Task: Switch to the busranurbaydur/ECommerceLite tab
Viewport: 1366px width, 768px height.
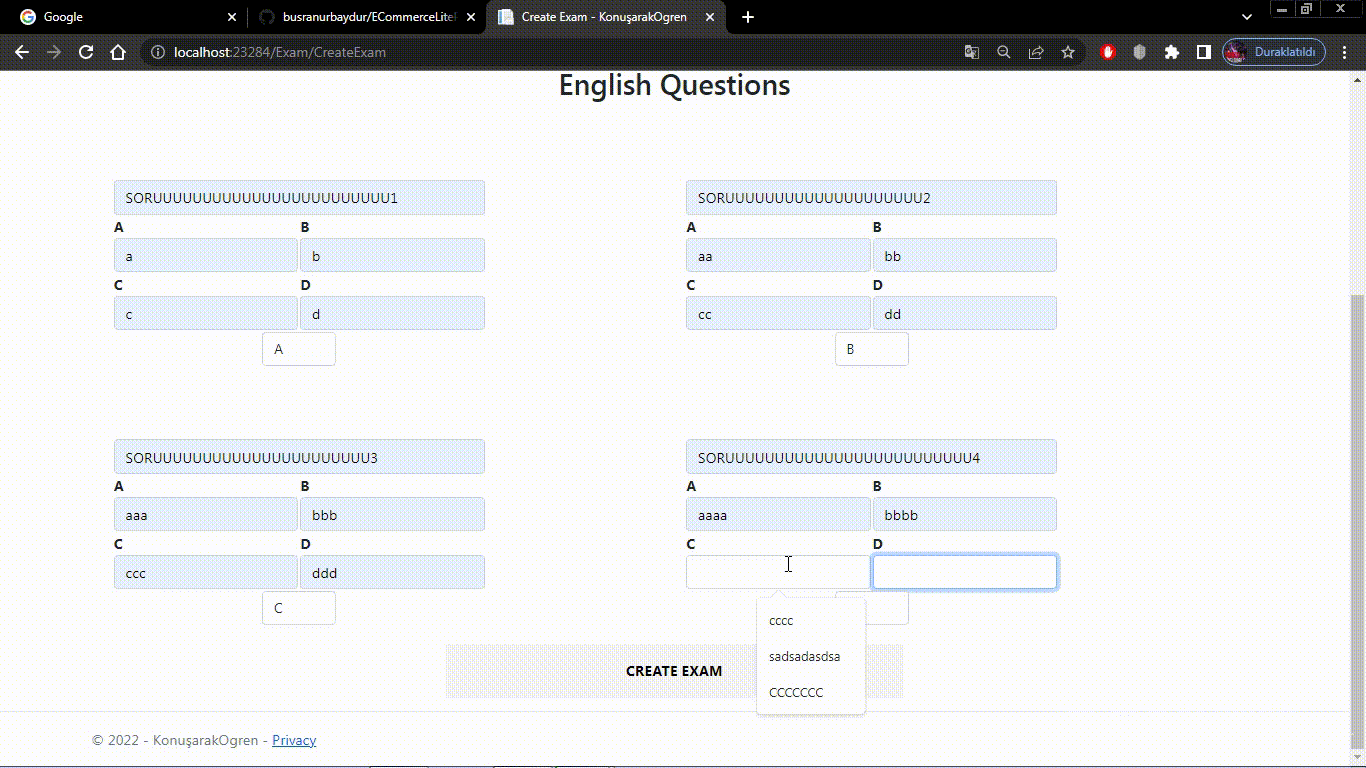Action: [366, 17]
